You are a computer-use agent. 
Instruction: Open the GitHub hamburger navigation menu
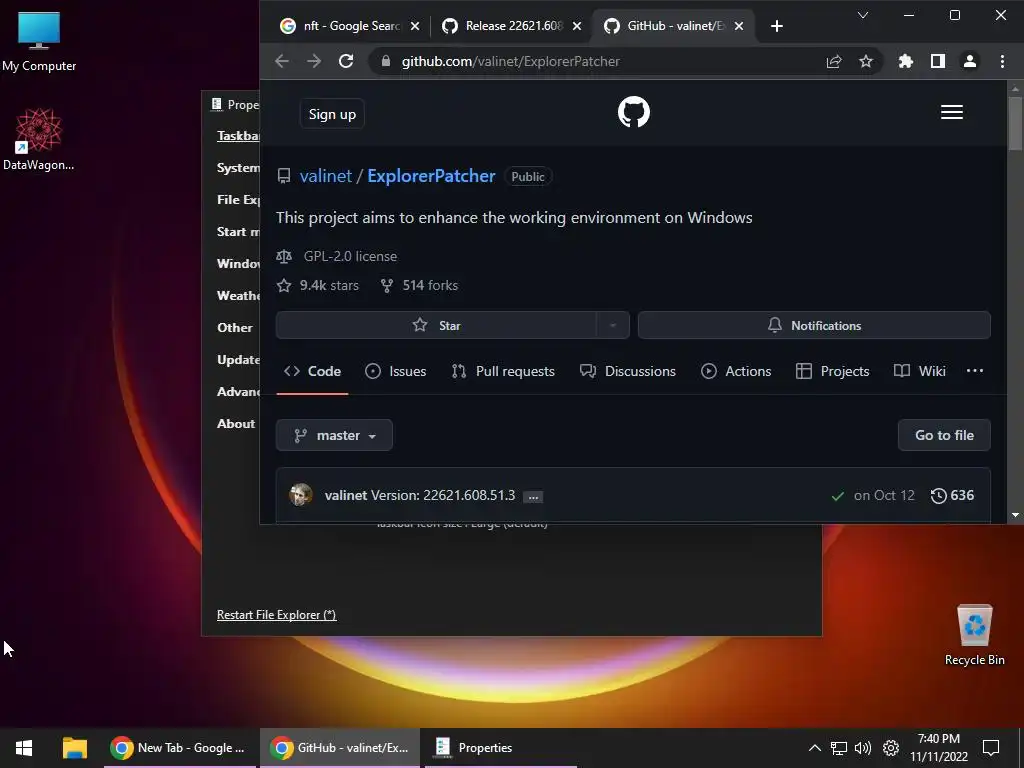tap(952, 112)
